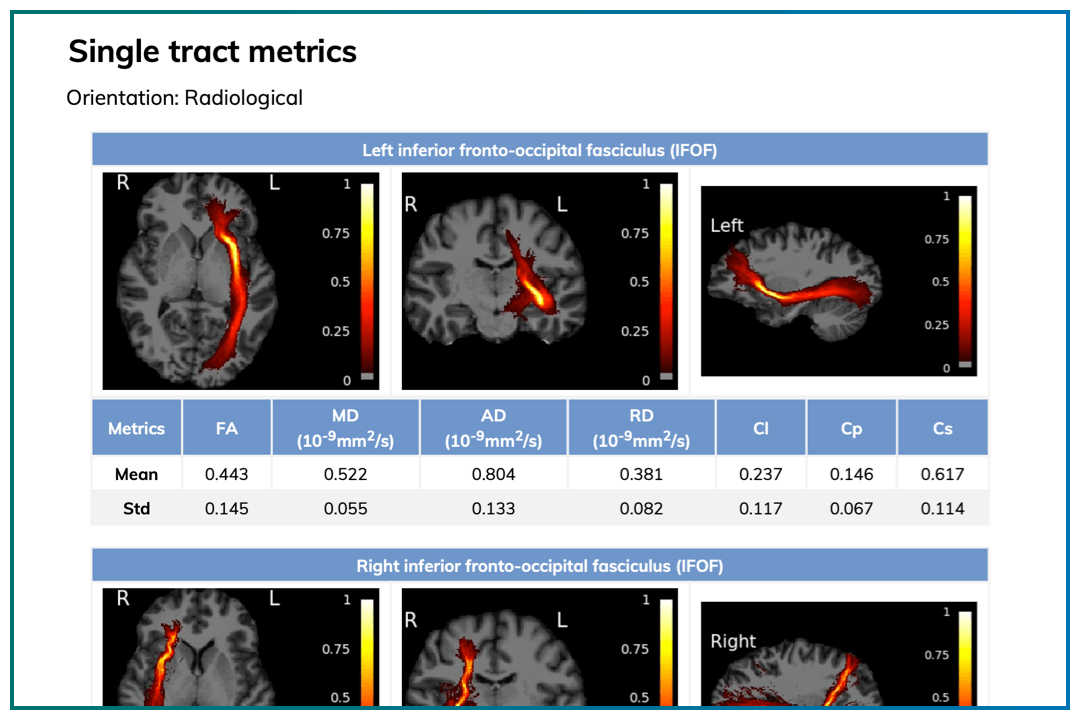Open the left IFOF sagittal brain image
Image resolution: width=1080 pixels, height=720 pixels.
839,281
